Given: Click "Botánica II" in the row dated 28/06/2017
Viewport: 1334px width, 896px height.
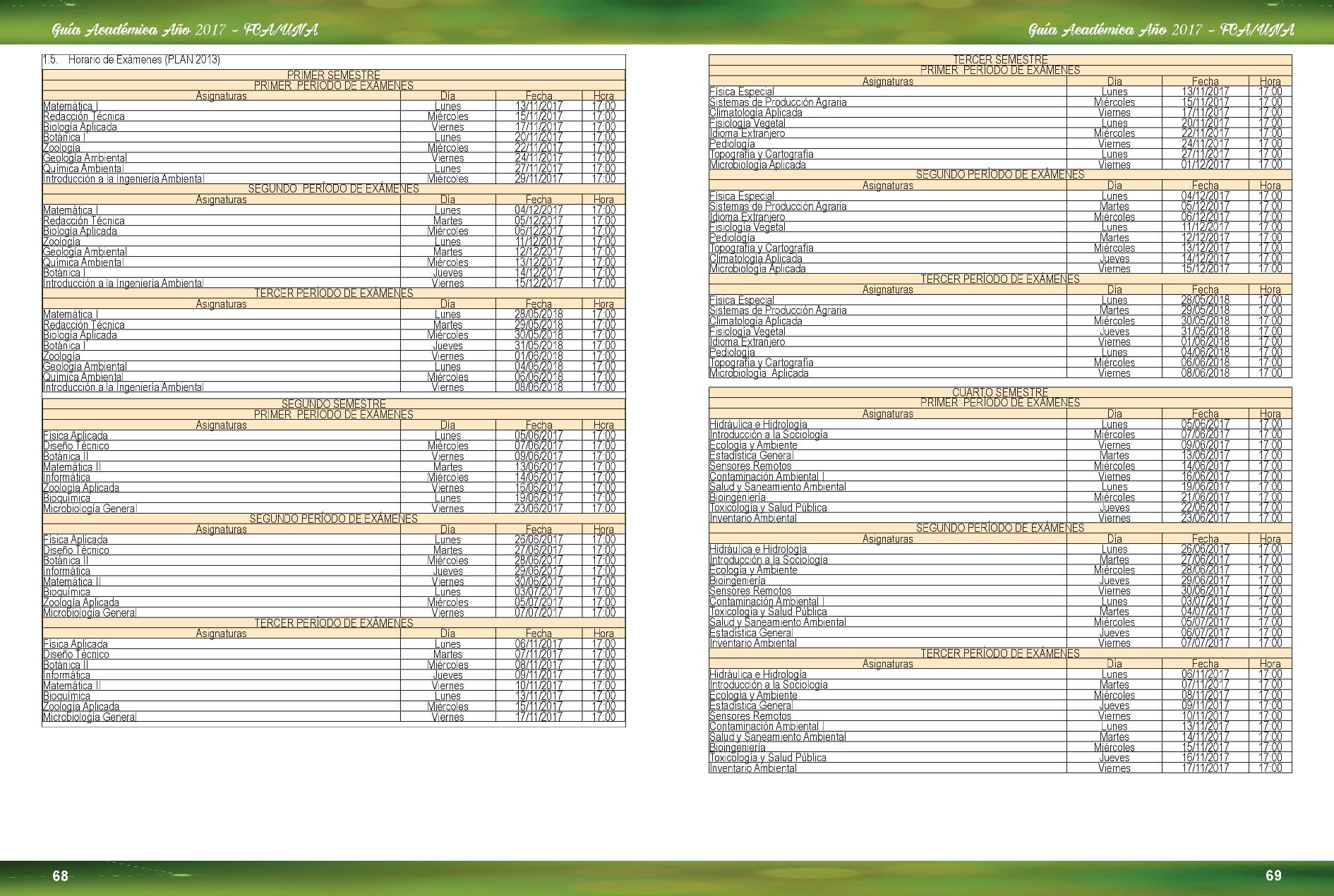Looking at the screenshot, I should point(65,561).
